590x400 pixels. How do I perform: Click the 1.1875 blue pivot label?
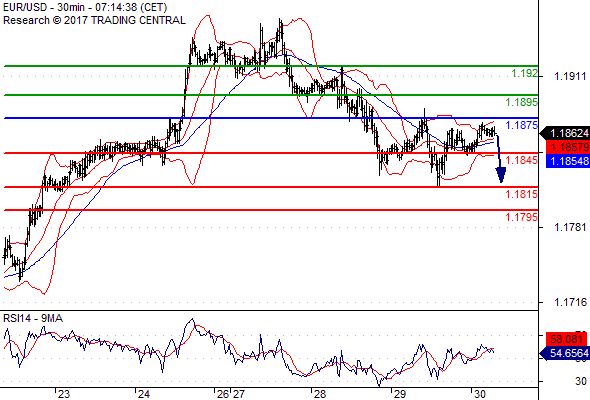[x=522, y=125]
